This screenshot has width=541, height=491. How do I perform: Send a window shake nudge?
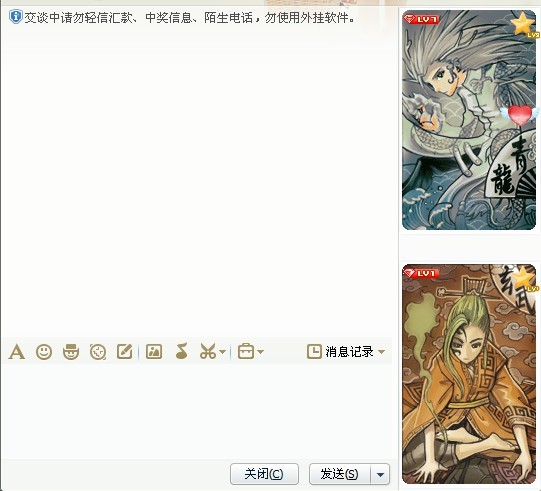(x=98, y=352)
